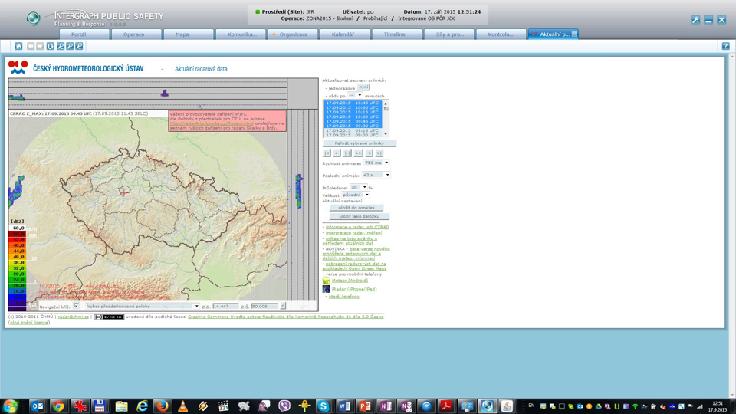Click the load selected frames button

click(360, 143)
